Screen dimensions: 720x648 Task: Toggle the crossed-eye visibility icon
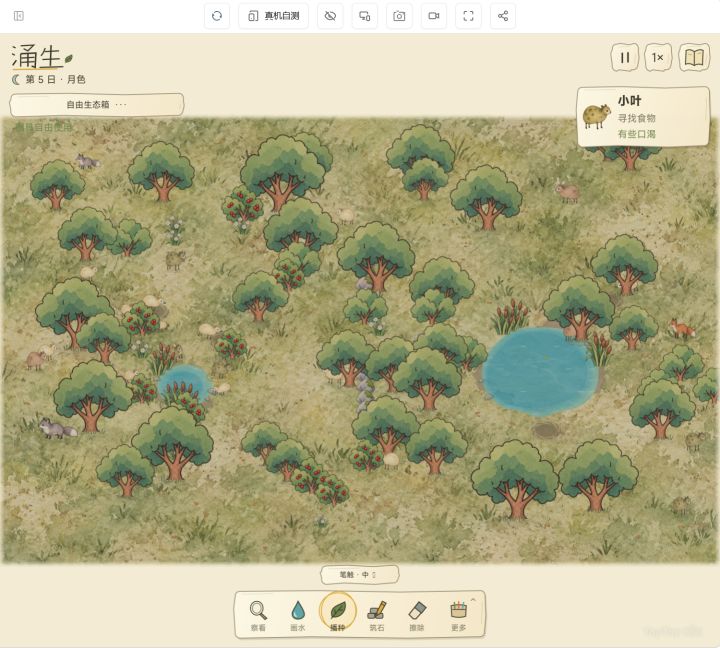[x=330, y=16]
